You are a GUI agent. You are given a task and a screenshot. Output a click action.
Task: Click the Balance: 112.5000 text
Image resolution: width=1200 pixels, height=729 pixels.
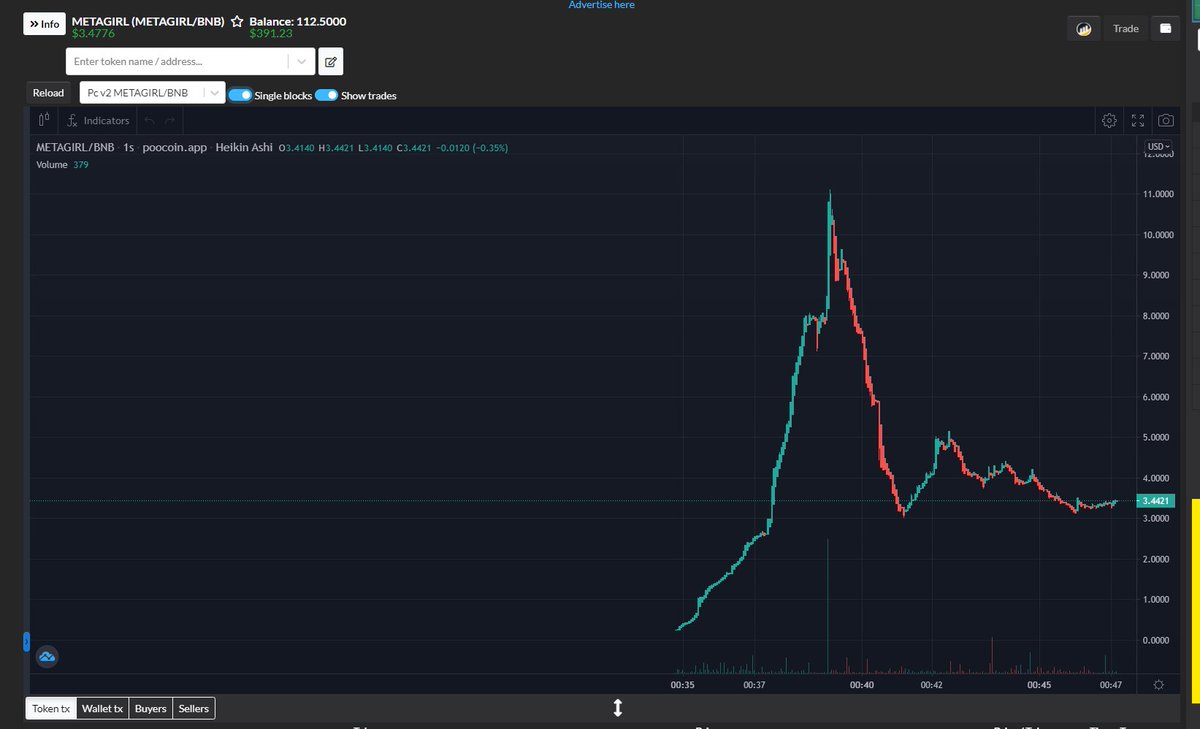(298, 21)
